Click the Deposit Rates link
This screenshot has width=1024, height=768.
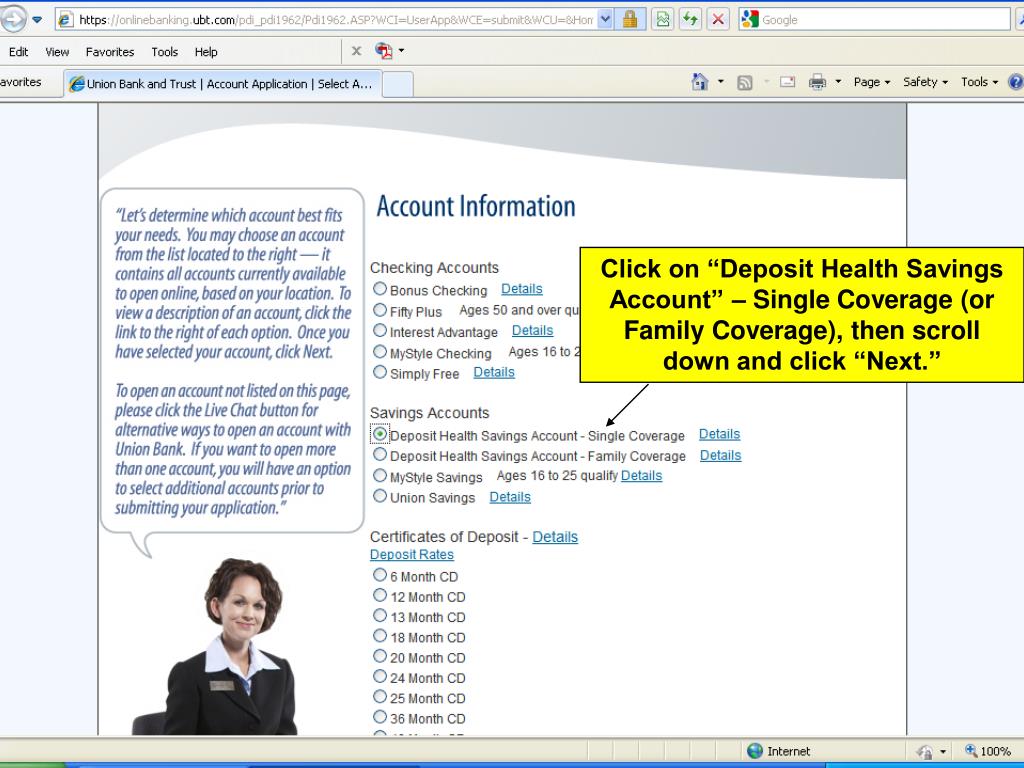(x=412, y=554)
